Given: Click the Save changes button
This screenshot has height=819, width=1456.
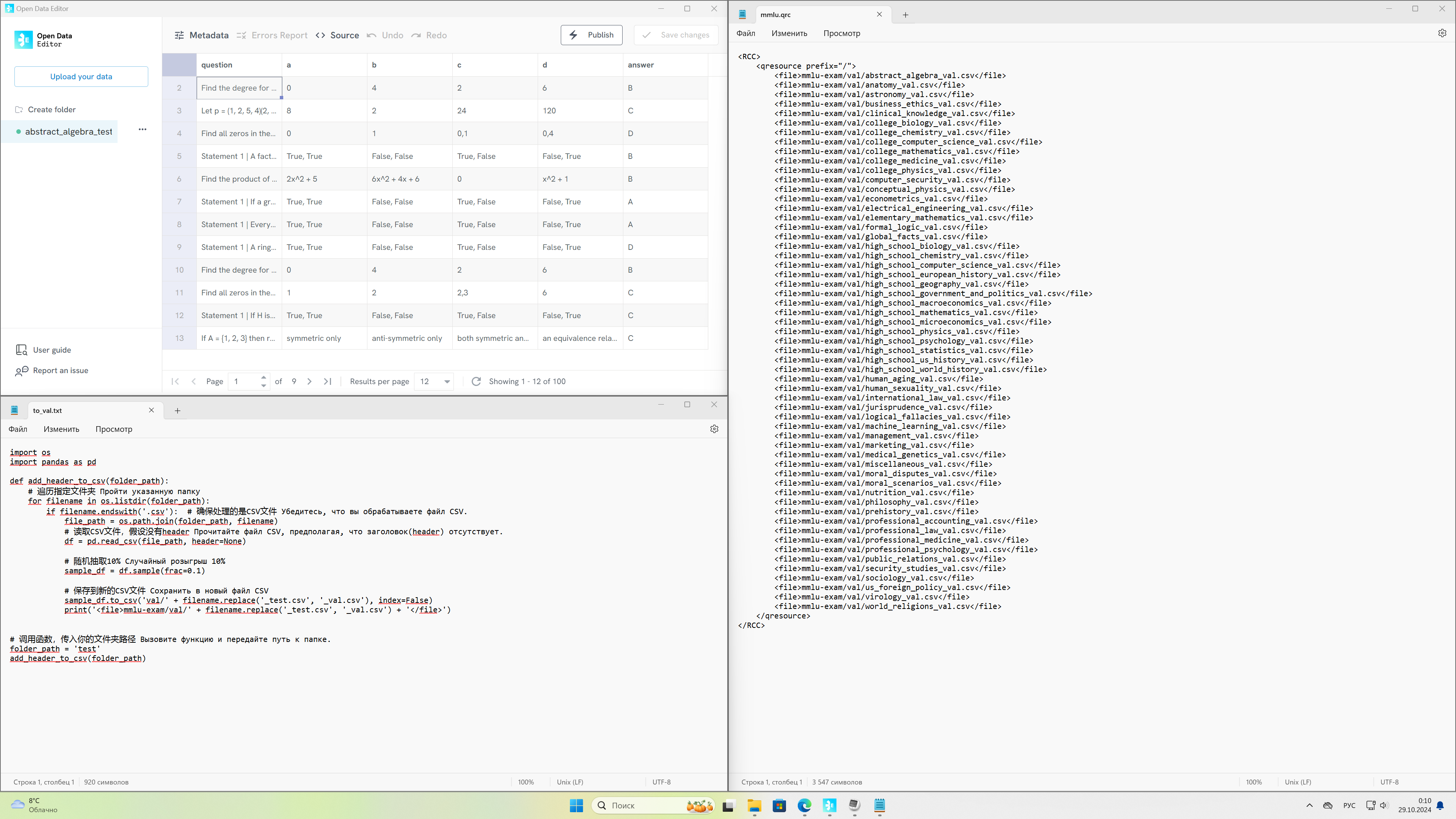Looking at the screenshot, I should pos(676,35).
